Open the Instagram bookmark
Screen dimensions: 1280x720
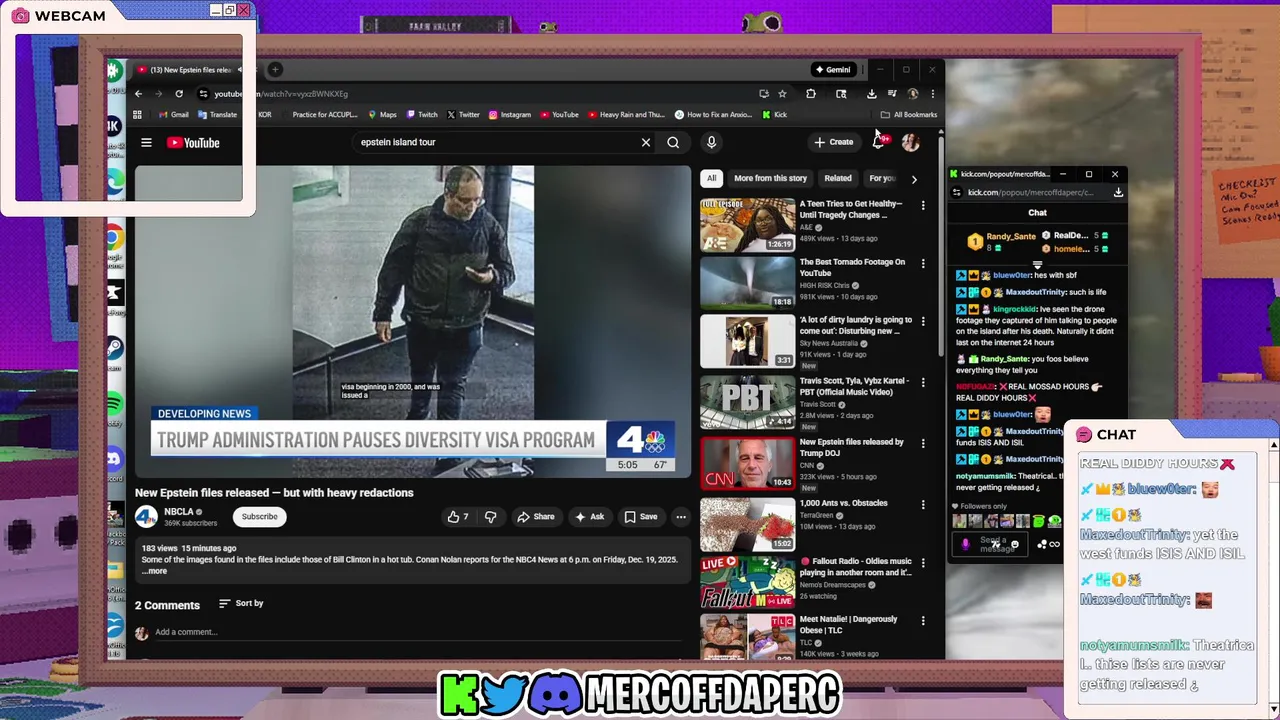510,115
